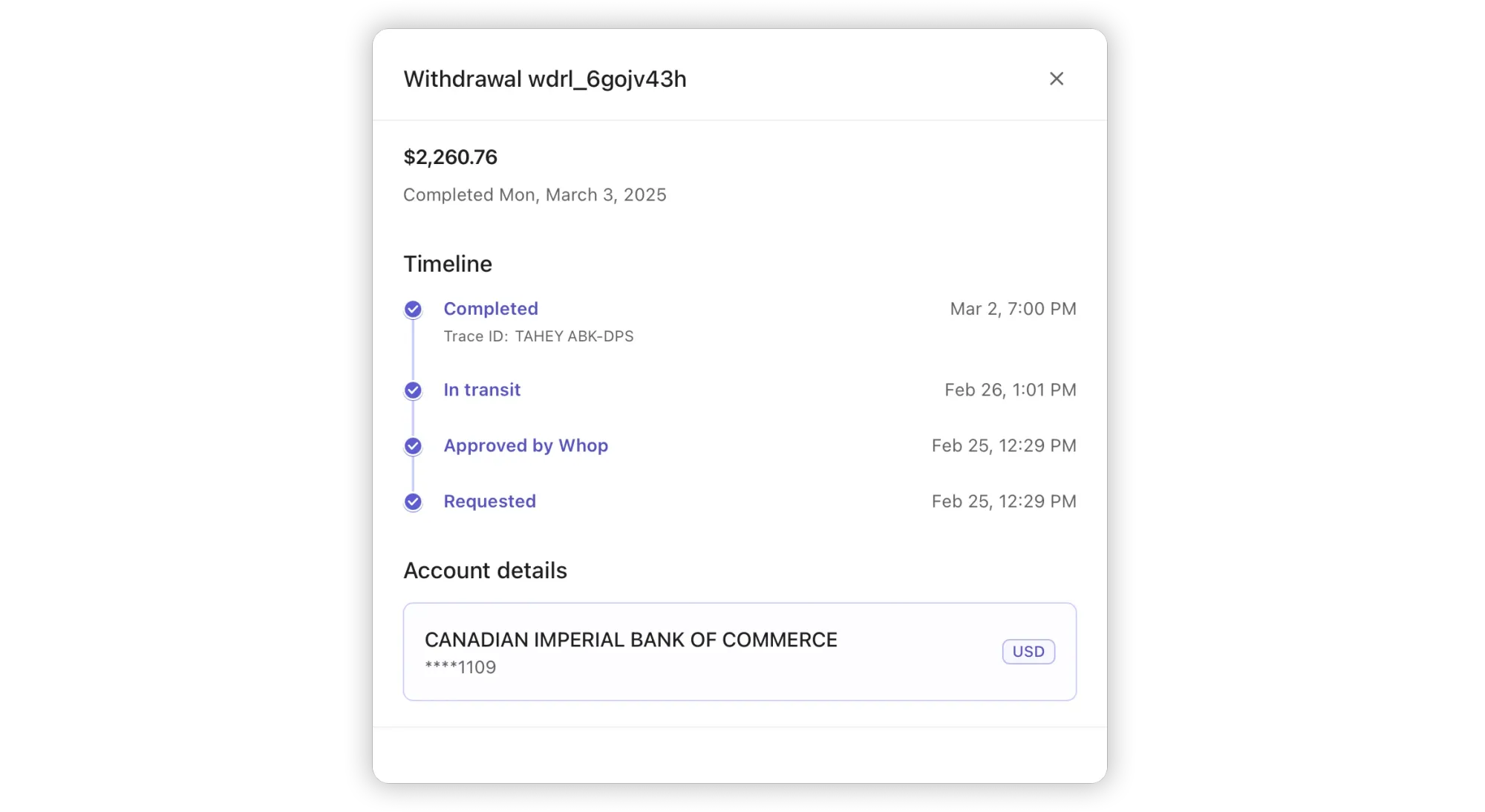The image size is (1485, 812).
Task: Select the Approved by Whop label
Action: 526,445
